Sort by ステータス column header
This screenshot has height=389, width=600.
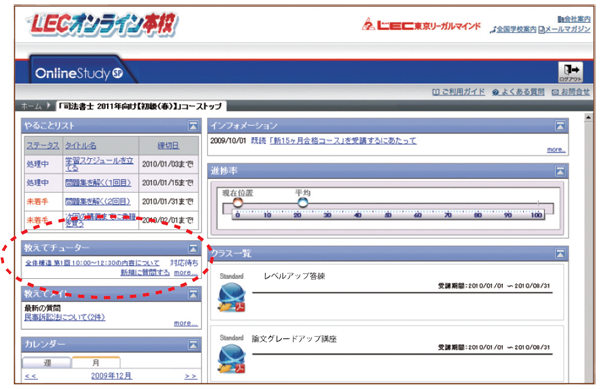coord(43,146)
